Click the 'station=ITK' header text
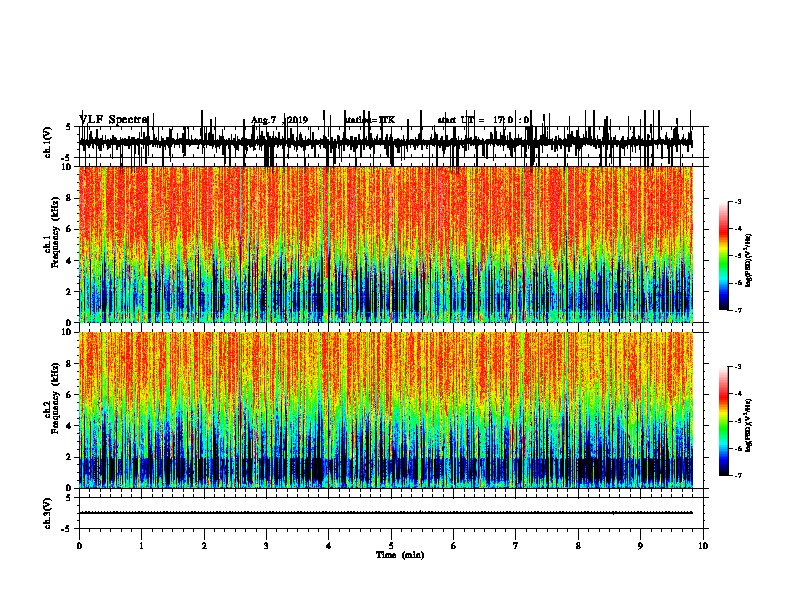The width and height of the screenshot is (792, 612). pos(370,120)
